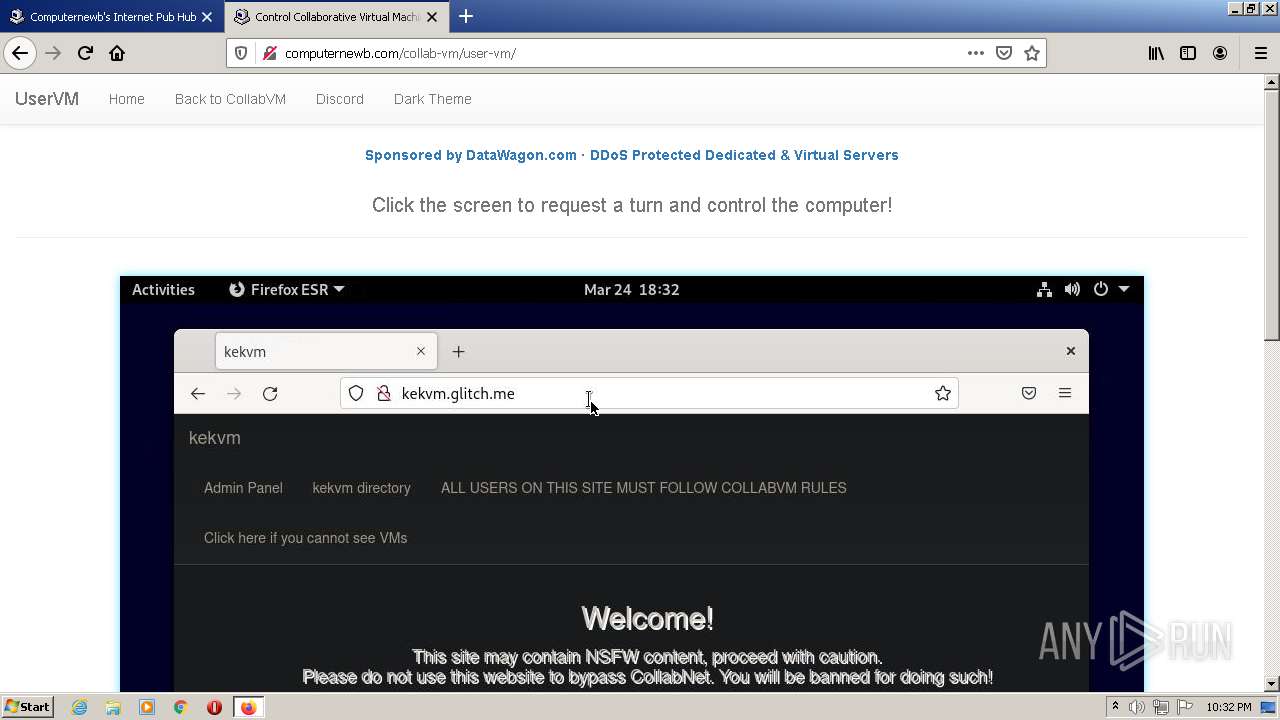Screen dimensions: 1280x720
Task: Open GNOME Activities overview in the VM
Action: coord(163,289)
